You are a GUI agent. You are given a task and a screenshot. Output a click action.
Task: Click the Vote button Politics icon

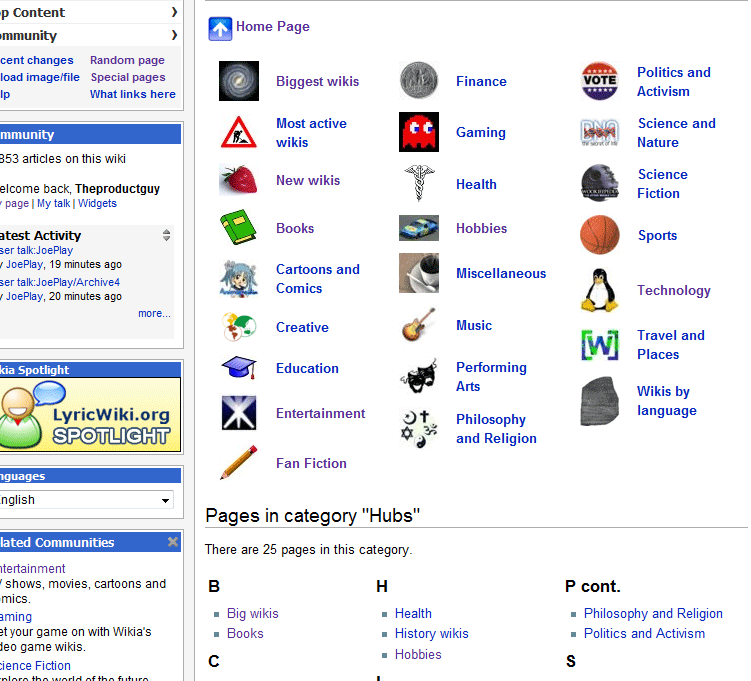pos(599,81)
